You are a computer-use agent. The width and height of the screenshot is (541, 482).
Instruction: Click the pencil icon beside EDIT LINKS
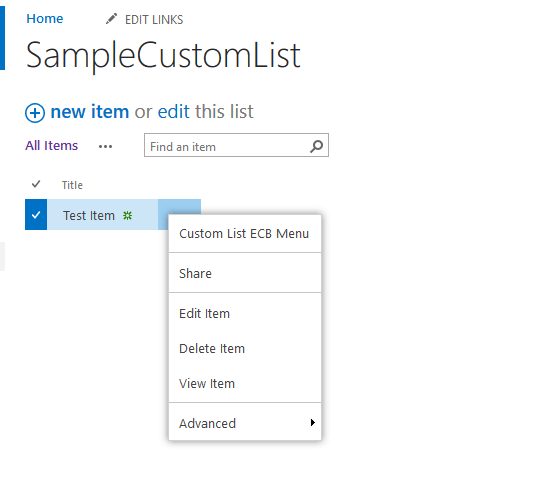[x=111, y=19]
